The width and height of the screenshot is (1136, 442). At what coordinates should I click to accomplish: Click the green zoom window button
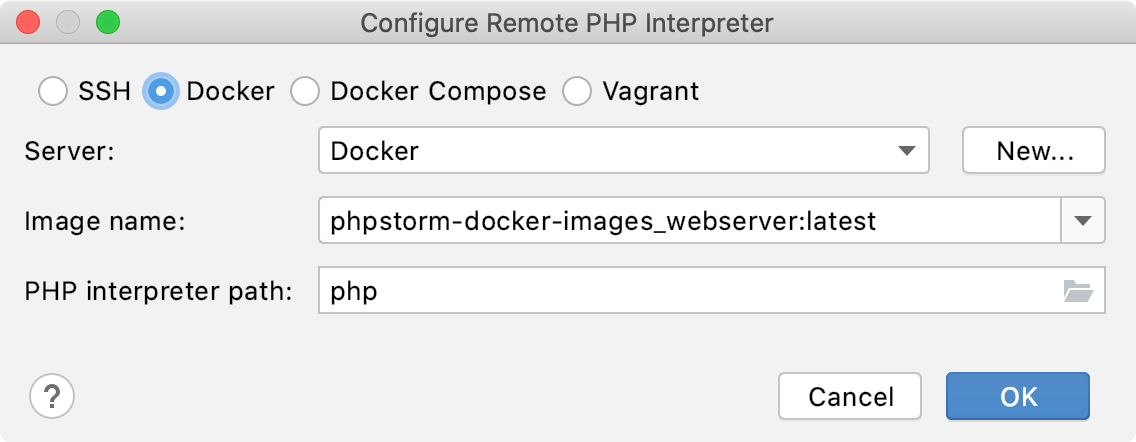(108, 22)
